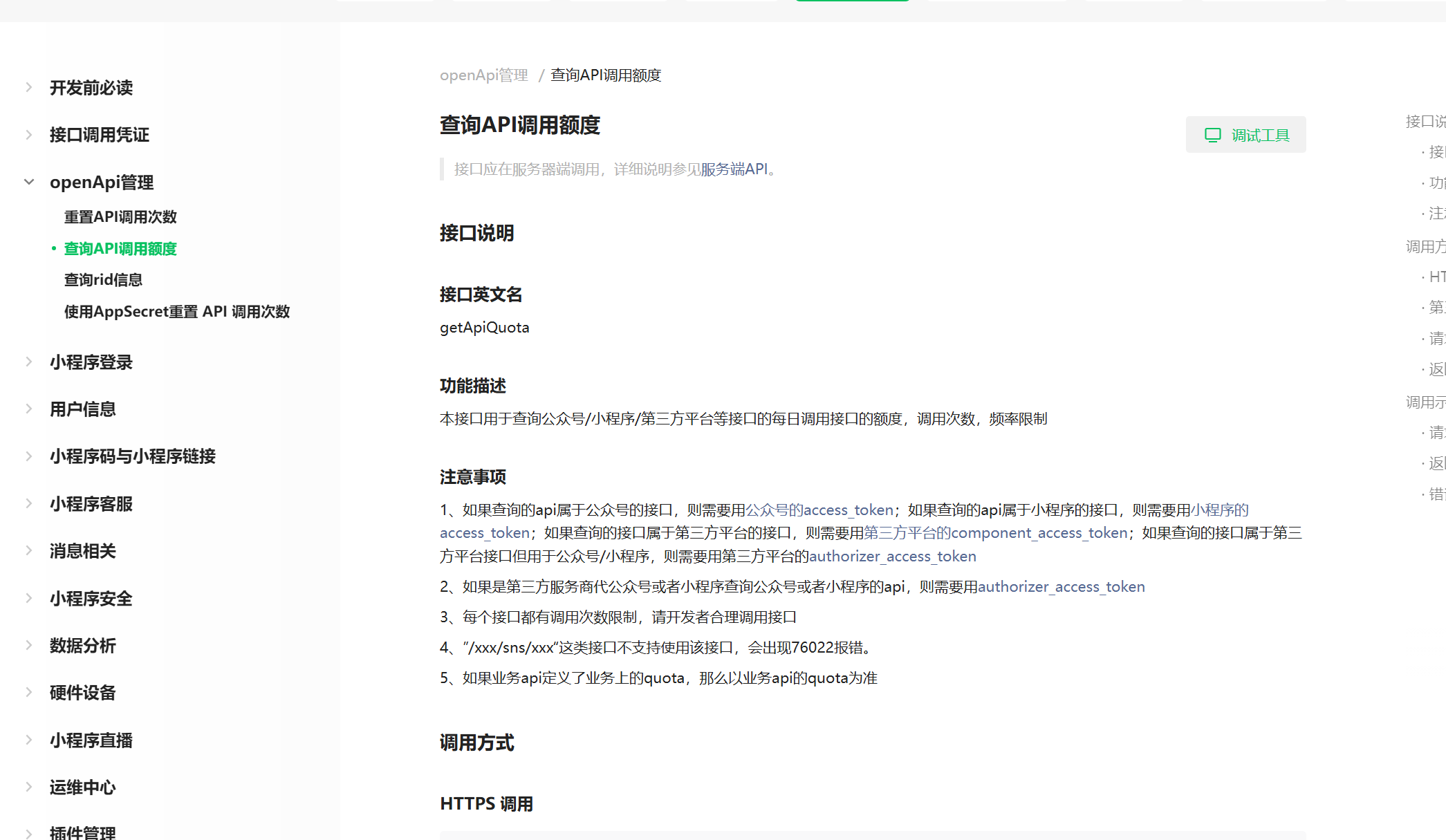Click chevron beside 小程序安全
Image resolution: width=1446 pixels, height=840 pixels.
click(x=29, y=598)
